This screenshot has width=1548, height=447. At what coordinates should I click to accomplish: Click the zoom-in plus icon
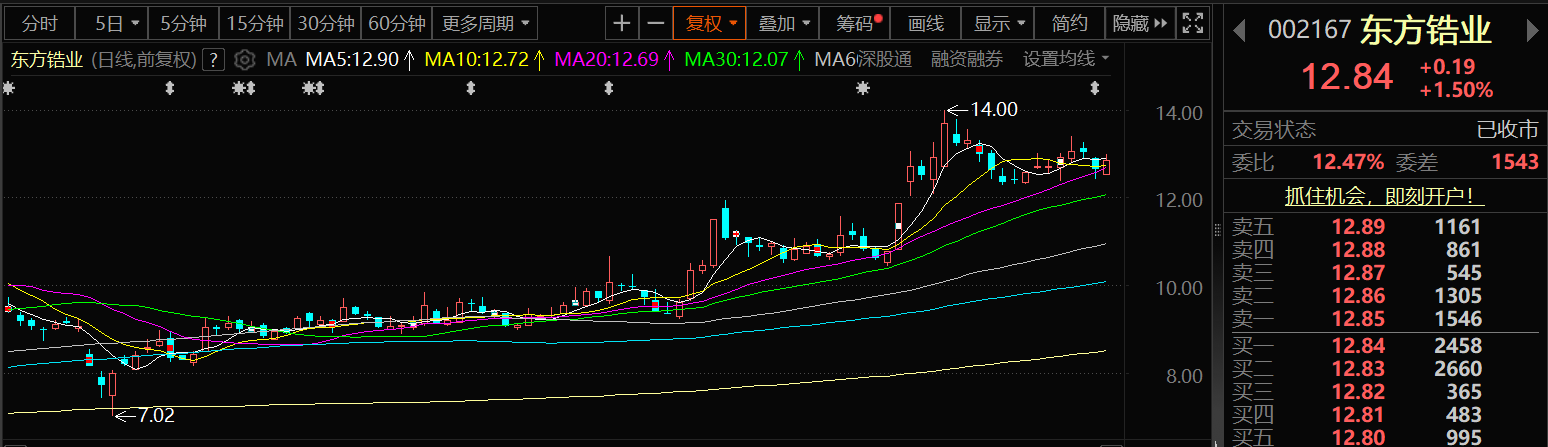[x=622, y=23]
